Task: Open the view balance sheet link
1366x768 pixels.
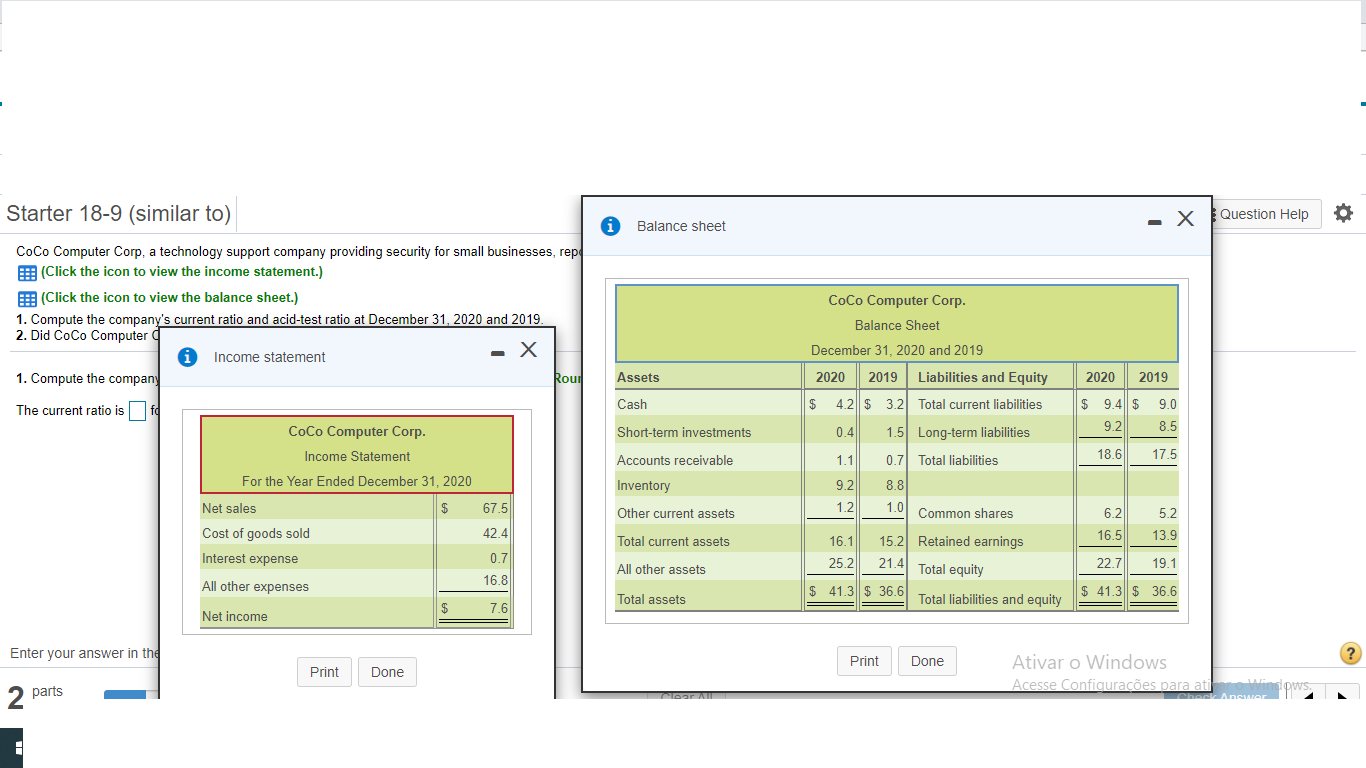Action: tap(170, 298)
